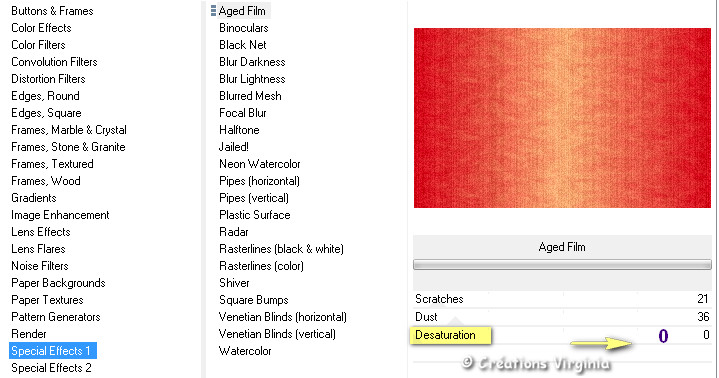The image size is (719, 378).
Task: Adjust the Desaturation slider row
Action: tap(562, 335)
